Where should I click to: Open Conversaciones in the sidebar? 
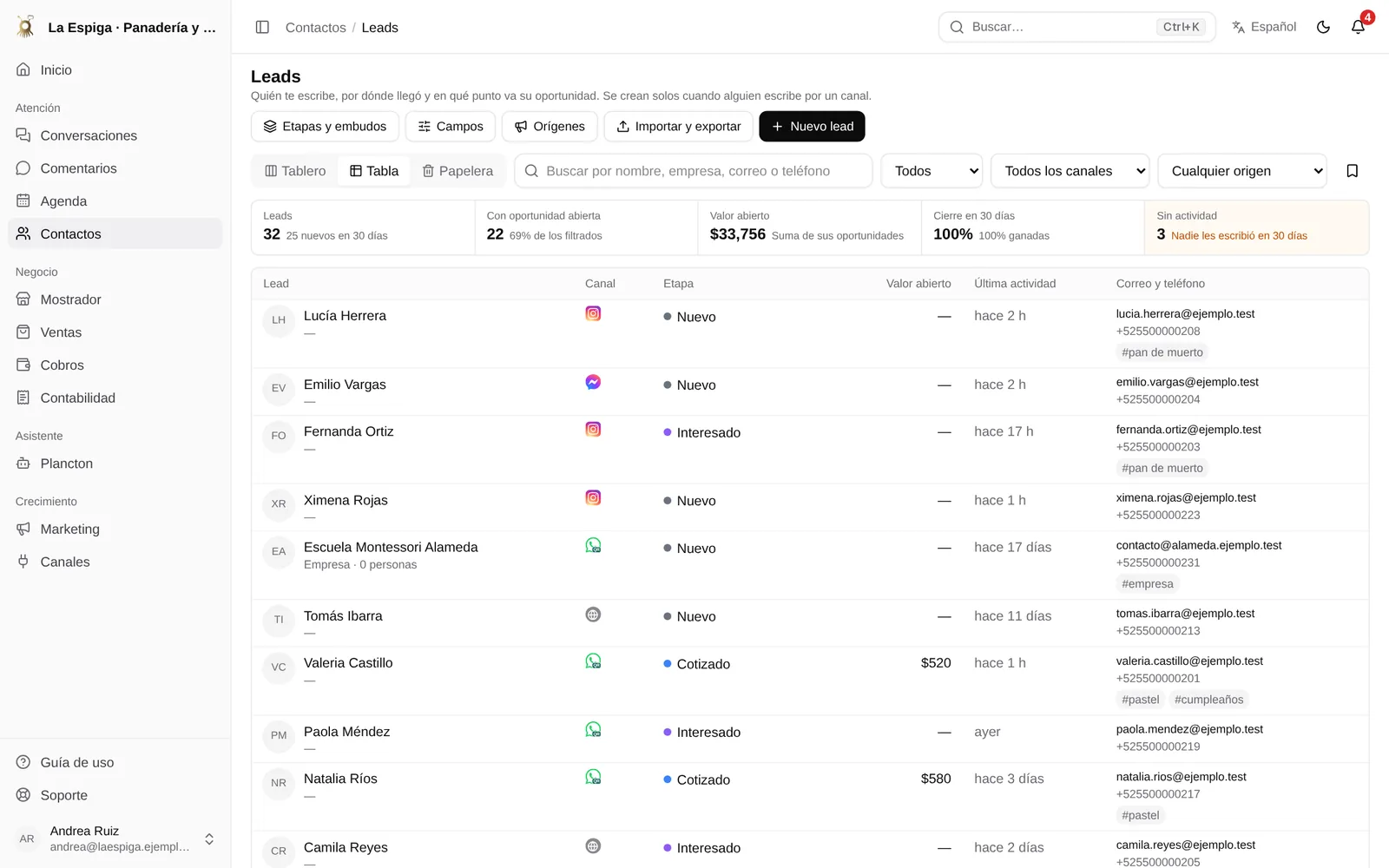pyautogui.click(x=115, y=135)
